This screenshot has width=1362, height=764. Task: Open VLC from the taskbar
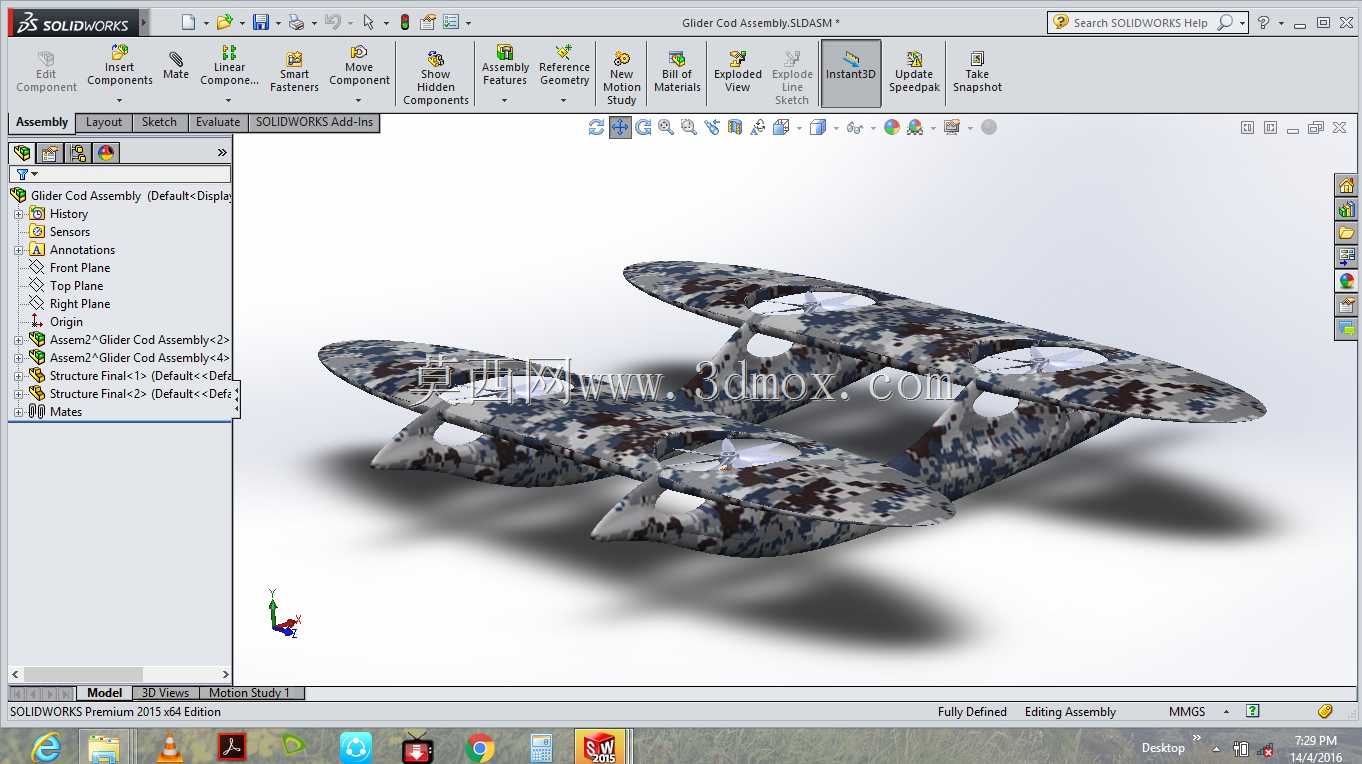click(171, 746)
